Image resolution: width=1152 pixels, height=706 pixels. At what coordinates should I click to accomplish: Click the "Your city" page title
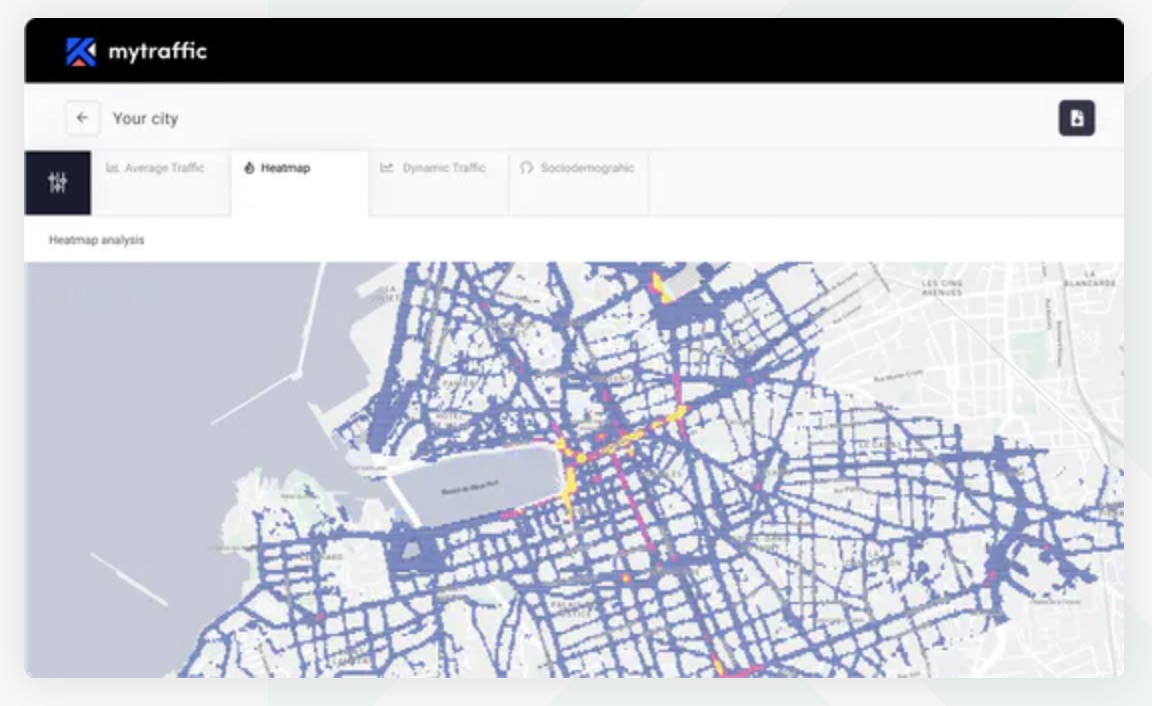[145, 118]
